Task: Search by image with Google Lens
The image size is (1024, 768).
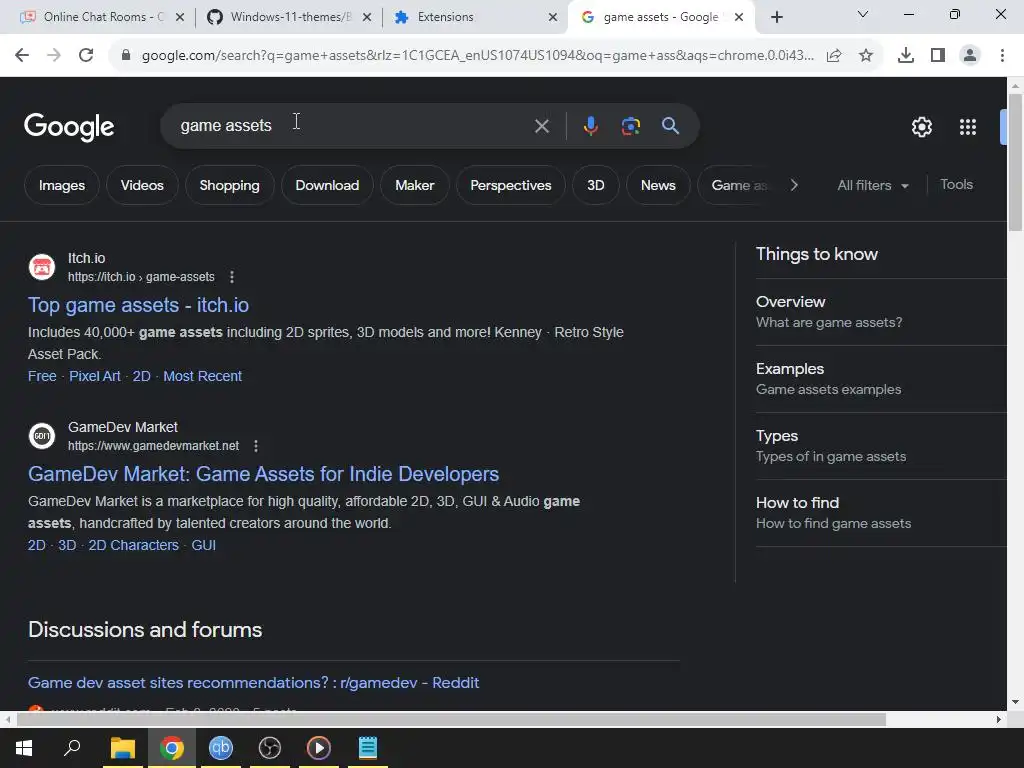Action: tap(631, 126)
